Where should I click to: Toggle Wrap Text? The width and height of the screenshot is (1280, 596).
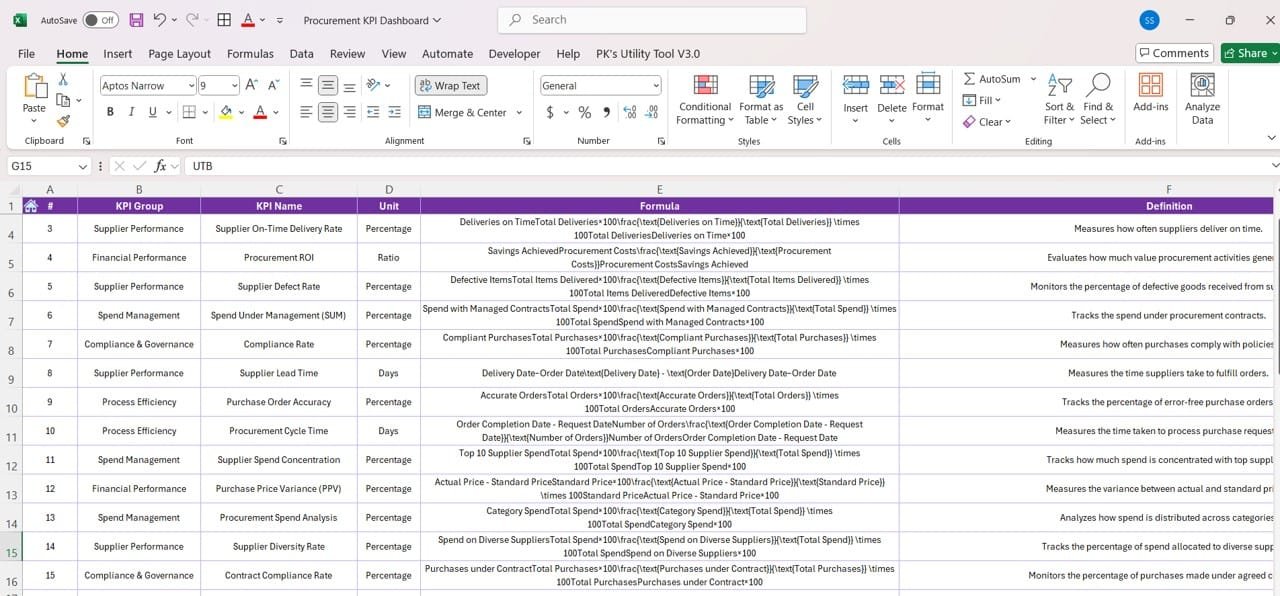point(451,86)
